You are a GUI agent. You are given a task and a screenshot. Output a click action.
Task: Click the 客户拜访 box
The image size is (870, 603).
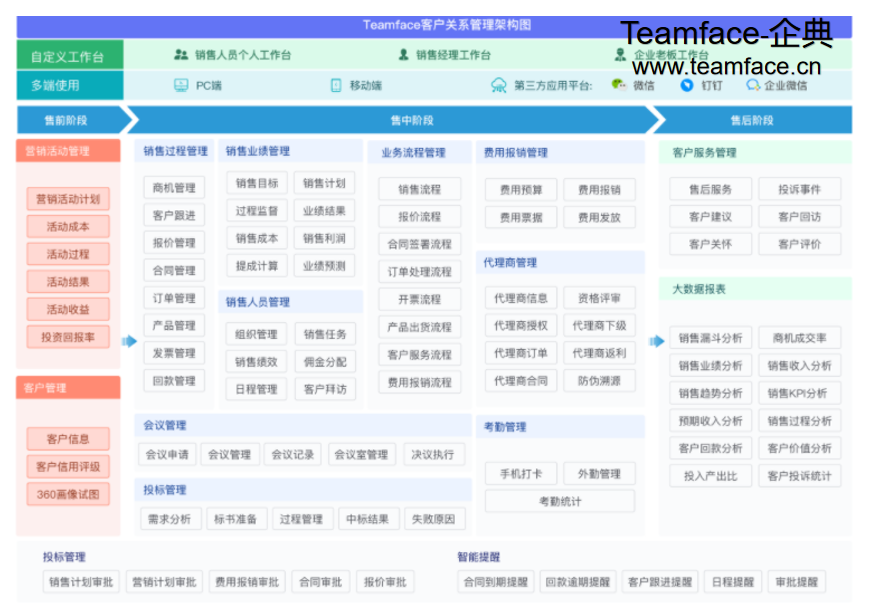325,389
